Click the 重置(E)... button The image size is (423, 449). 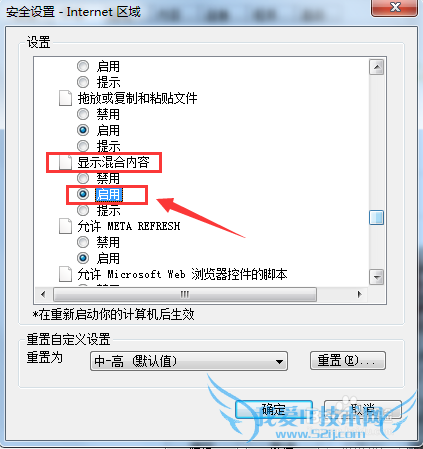coord(348,361)
